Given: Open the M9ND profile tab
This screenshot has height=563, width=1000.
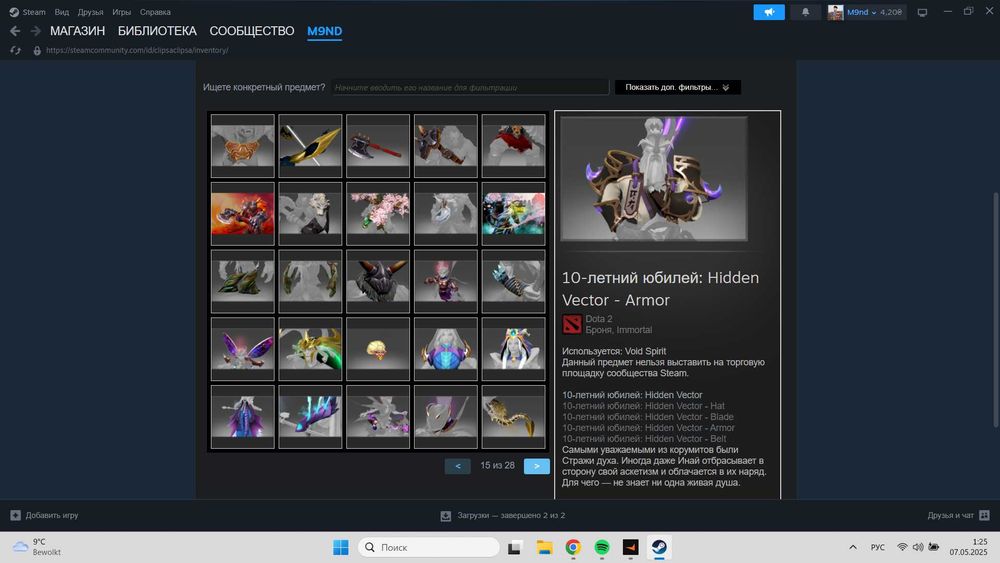Looking at the screenshot, I should click(325, 31).
